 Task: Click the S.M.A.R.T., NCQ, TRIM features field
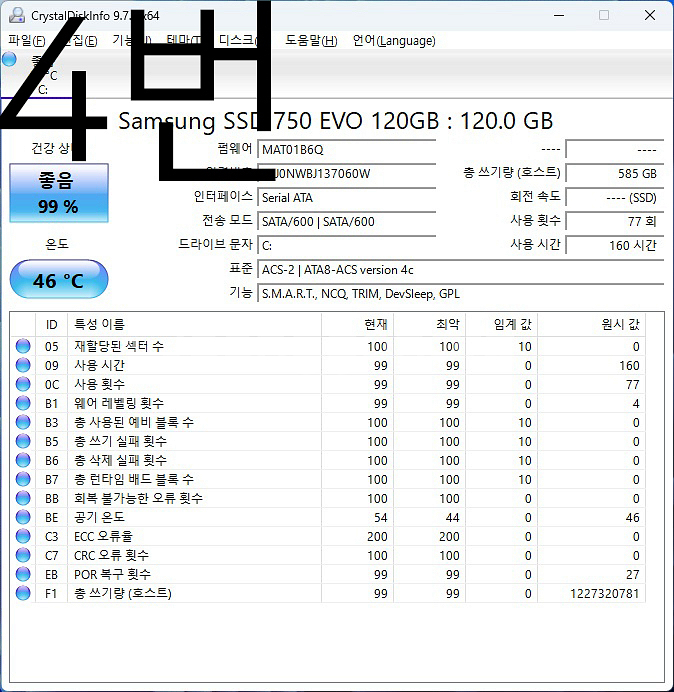(x=460, y=293)
